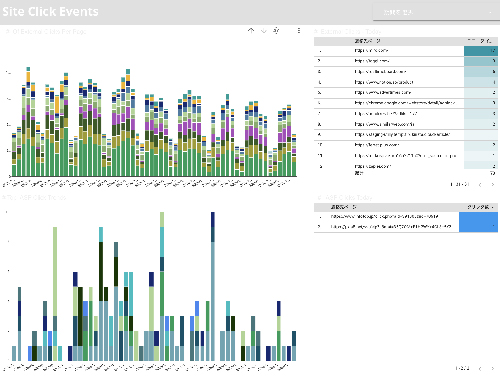This screenshot has height=380, width=500.
Task: Click the first URL row in External Clicks table
Action: pos(371,51)
